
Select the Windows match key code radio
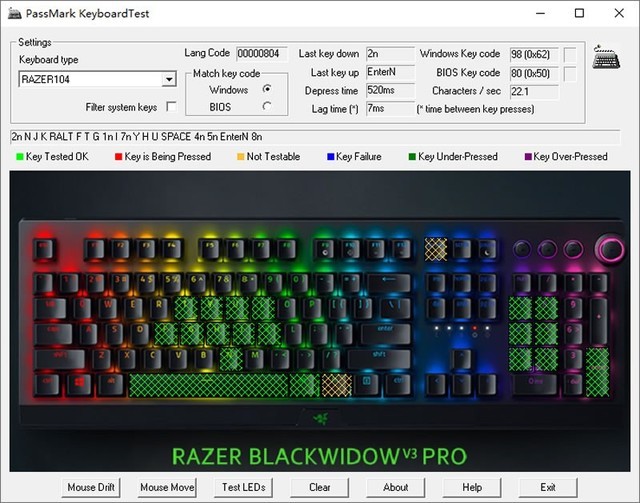click(267, 89)
